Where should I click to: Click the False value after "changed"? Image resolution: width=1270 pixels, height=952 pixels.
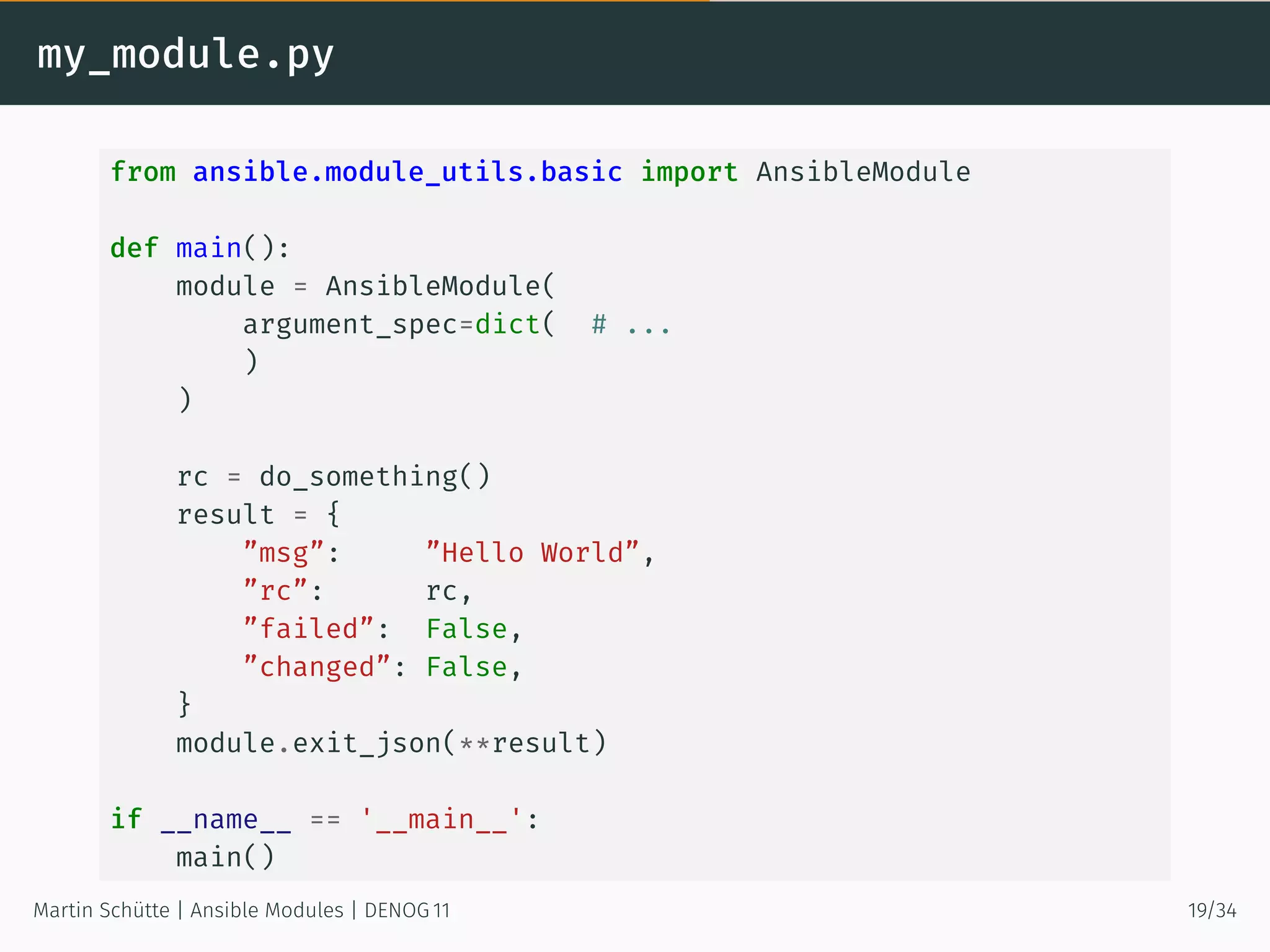(x=466, y=667)
